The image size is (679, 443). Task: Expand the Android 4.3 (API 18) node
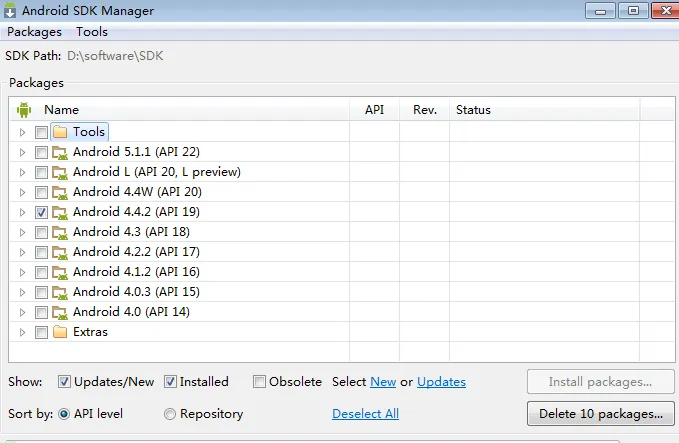22,233
